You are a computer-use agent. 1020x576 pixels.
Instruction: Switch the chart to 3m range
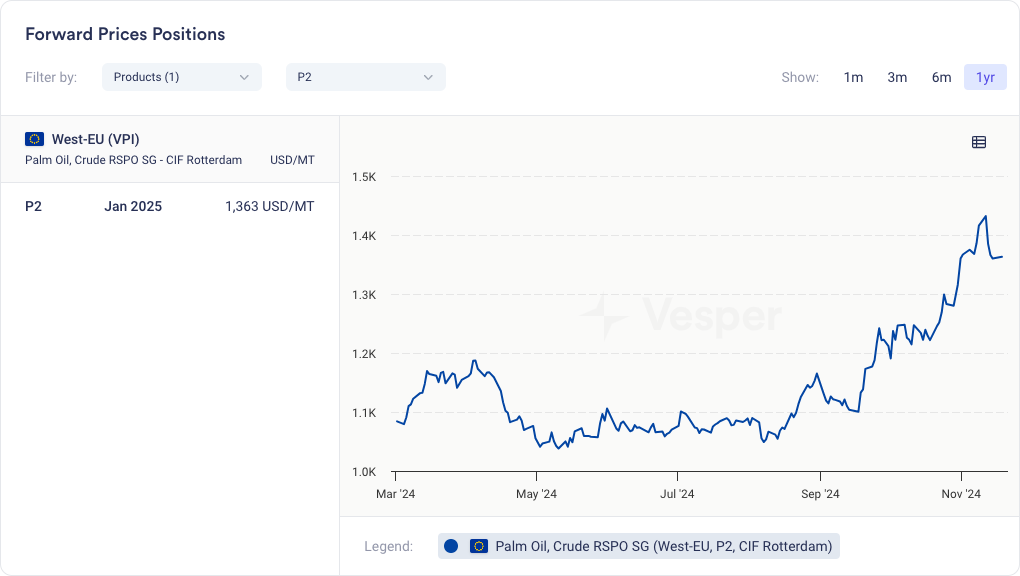(897, 77)
